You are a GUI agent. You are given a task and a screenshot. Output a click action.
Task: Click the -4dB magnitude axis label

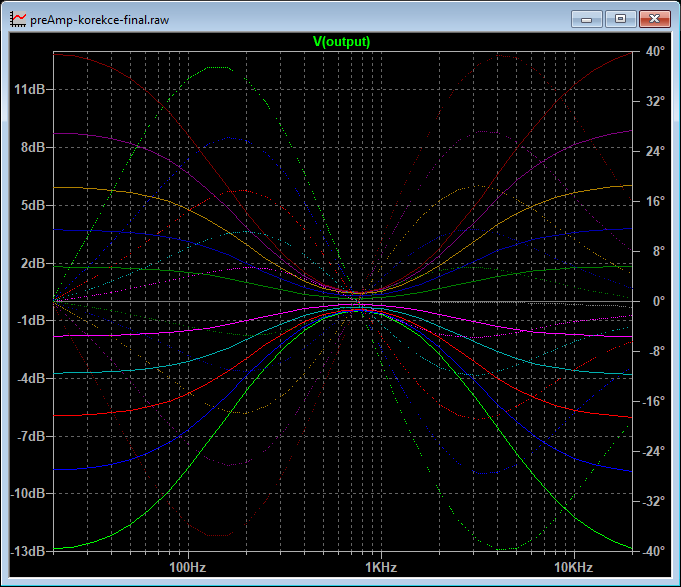click(31, 378)
